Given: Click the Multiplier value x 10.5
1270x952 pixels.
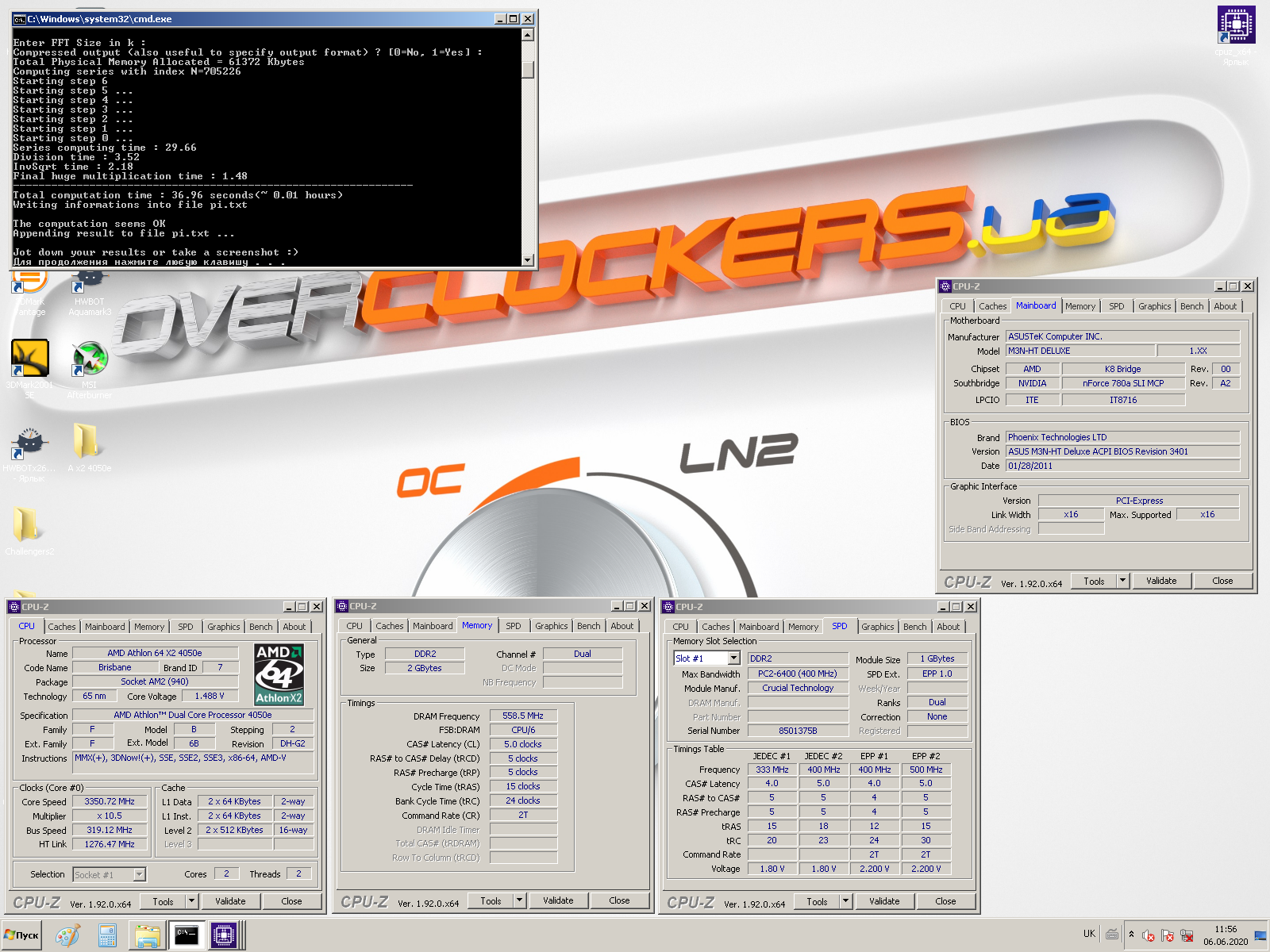Looking at the screenshot, I should point(110,816).
